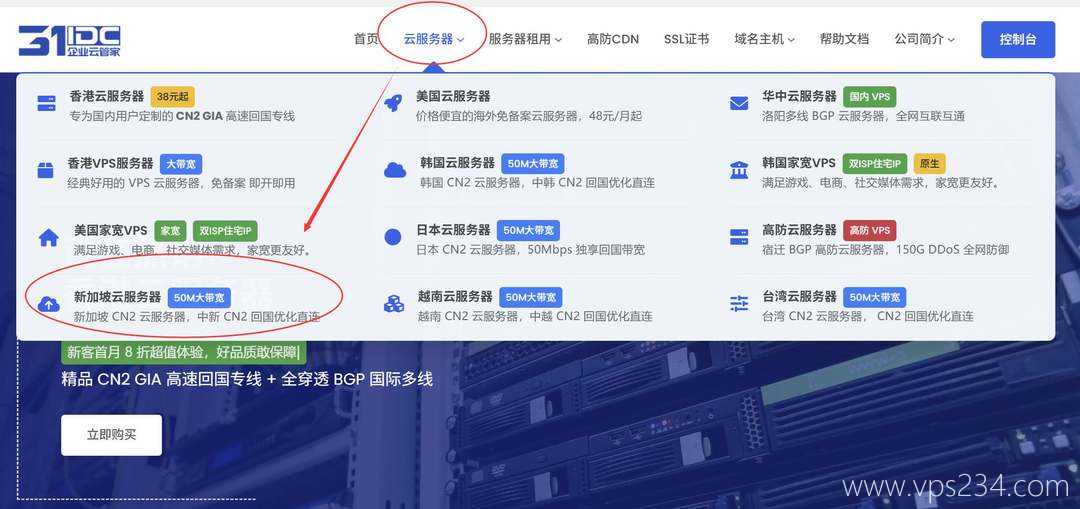Image resolution: width=1080 pixels, height=509 pixels.
Task: Click text '洛阳多线 BGP 云服务器，全网互联互通'
Action: point(864,116)
